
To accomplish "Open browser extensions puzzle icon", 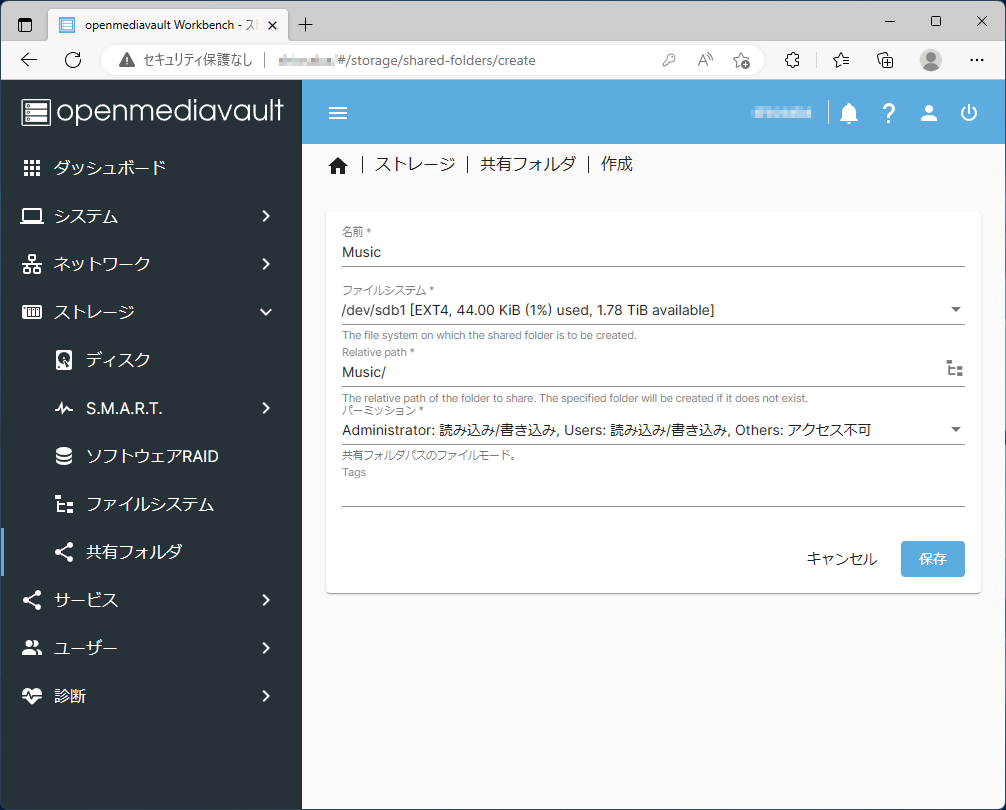I will pos(792,60).
